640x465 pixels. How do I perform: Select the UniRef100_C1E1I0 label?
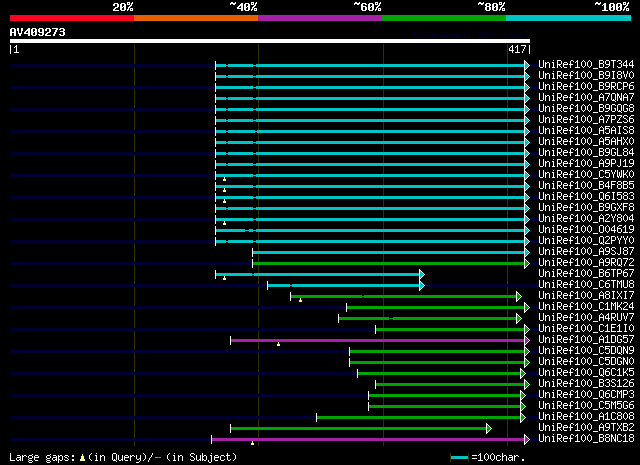(x=586, y=329)
